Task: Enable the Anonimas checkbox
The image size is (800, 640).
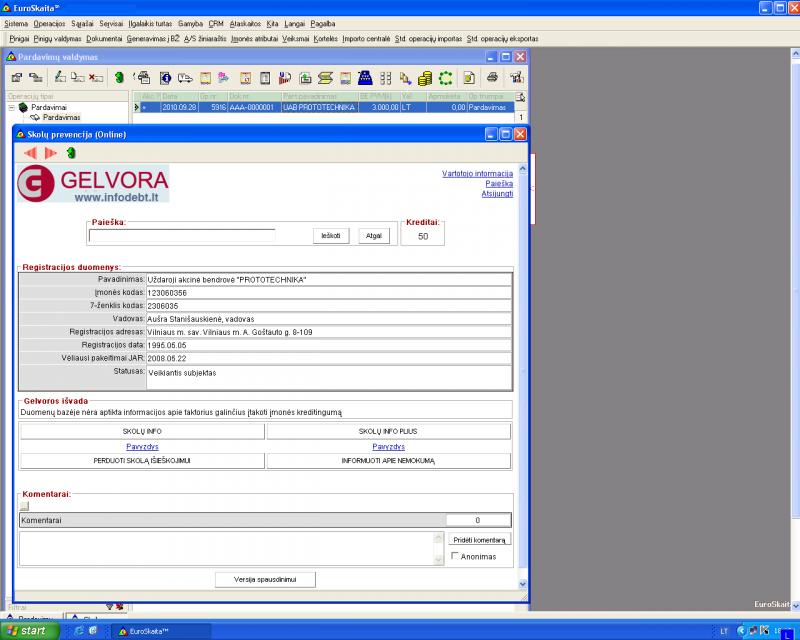Action: [456, 556]
